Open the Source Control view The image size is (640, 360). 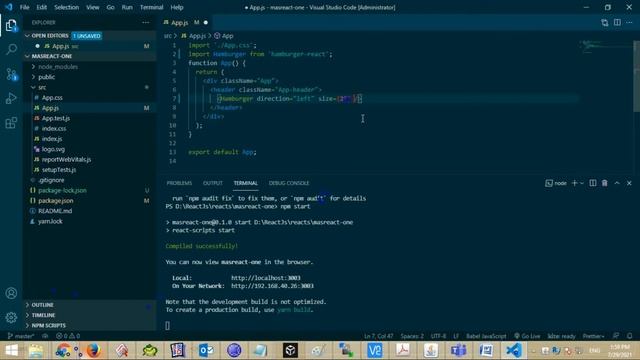(x=11, y=74)
